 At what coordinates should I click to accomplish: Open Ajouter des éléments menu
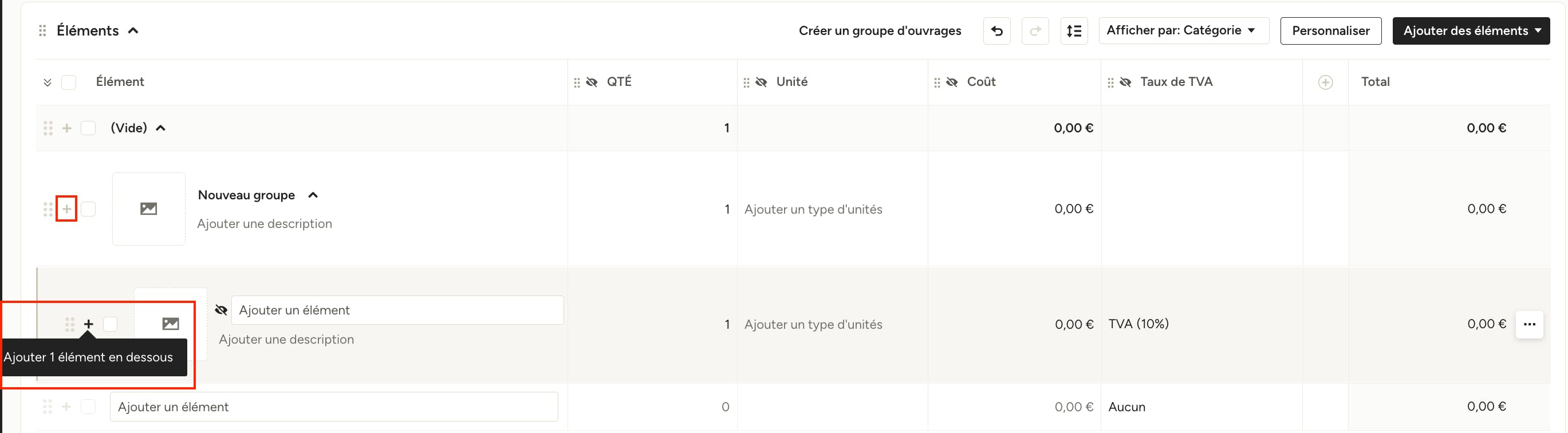[1471, 31]
